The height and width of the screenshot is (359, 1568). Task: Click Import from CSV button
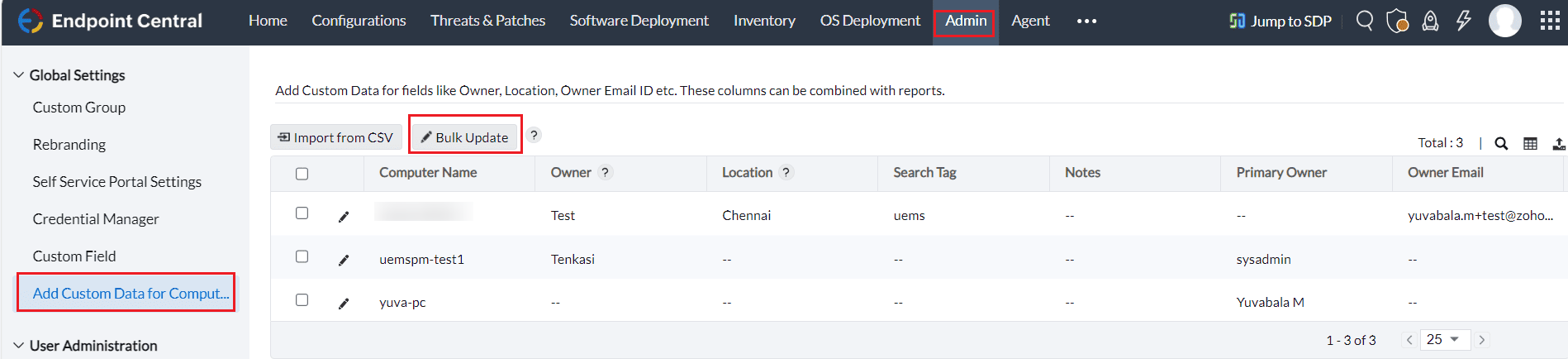(335, 137)
